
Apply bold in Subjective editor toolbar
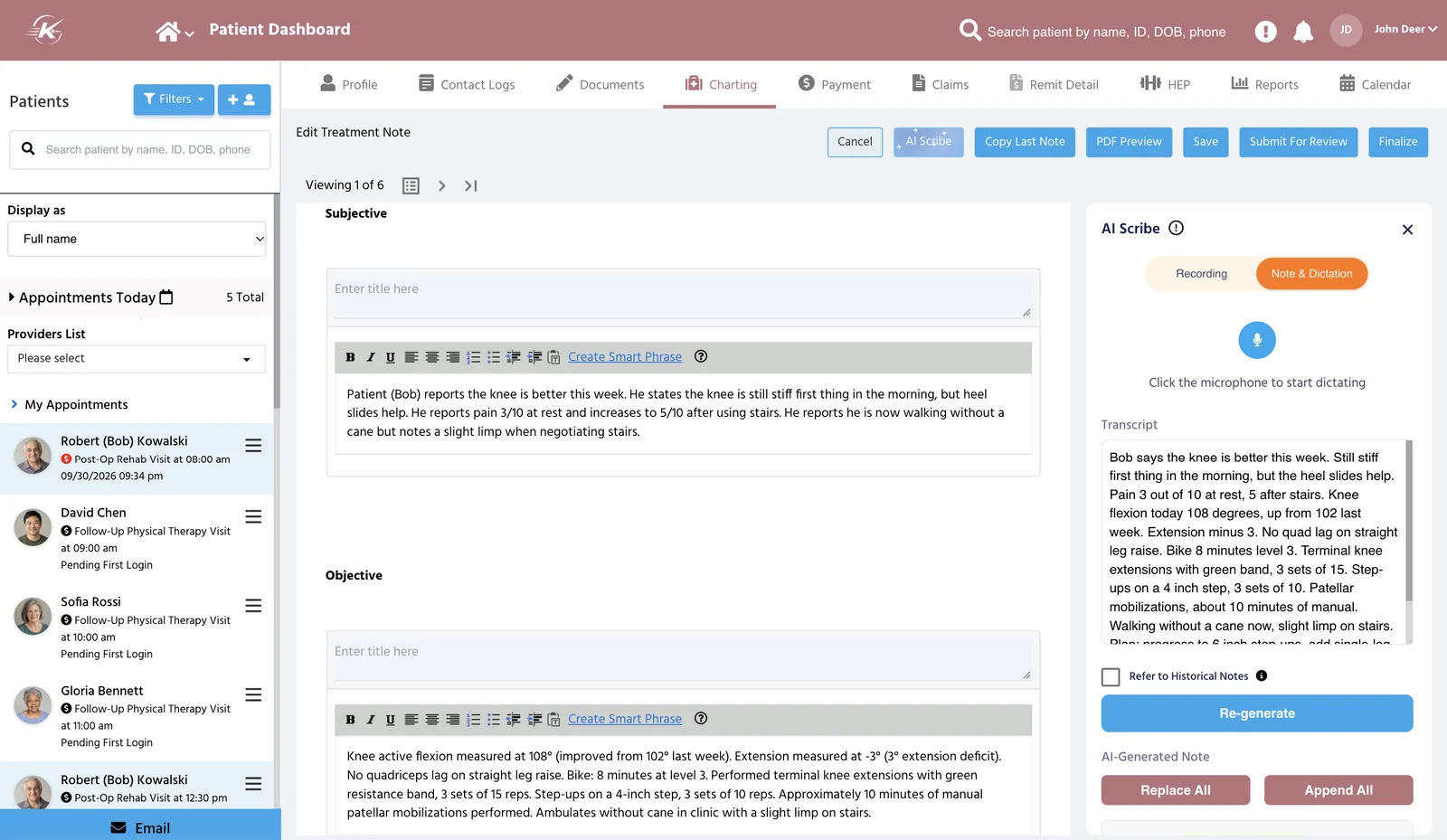tap(350, 357)
